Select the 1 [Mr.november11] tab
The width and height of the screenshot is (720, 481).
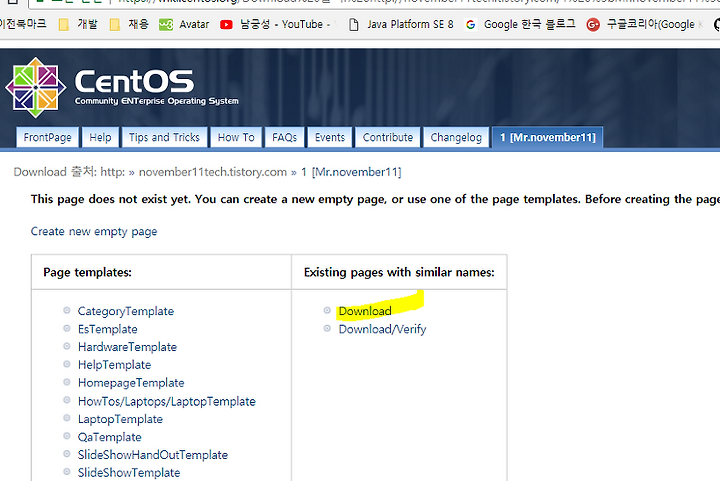[547, 137]
